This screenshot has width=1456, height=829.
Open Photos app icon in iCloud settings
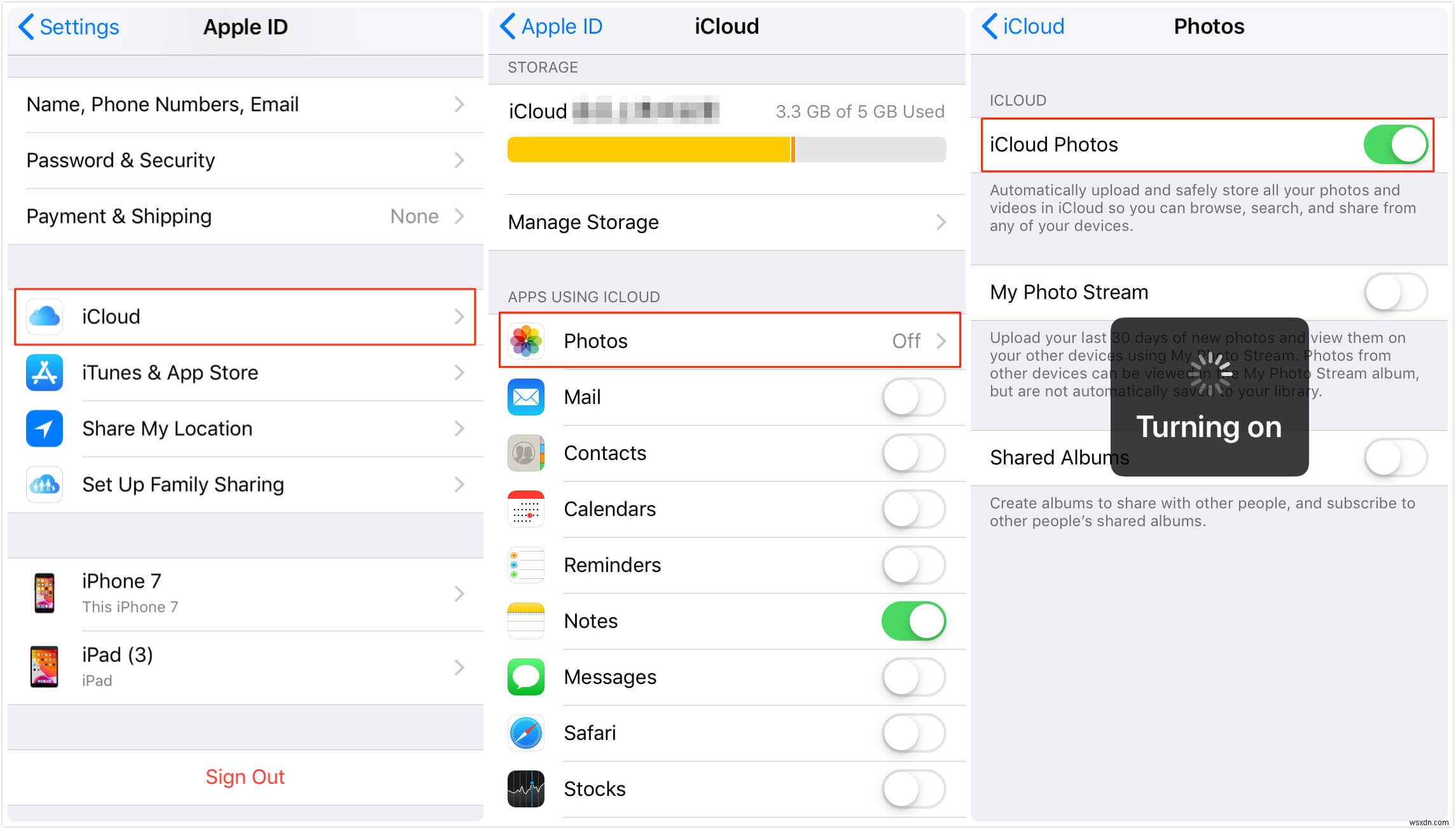(529, 341)
